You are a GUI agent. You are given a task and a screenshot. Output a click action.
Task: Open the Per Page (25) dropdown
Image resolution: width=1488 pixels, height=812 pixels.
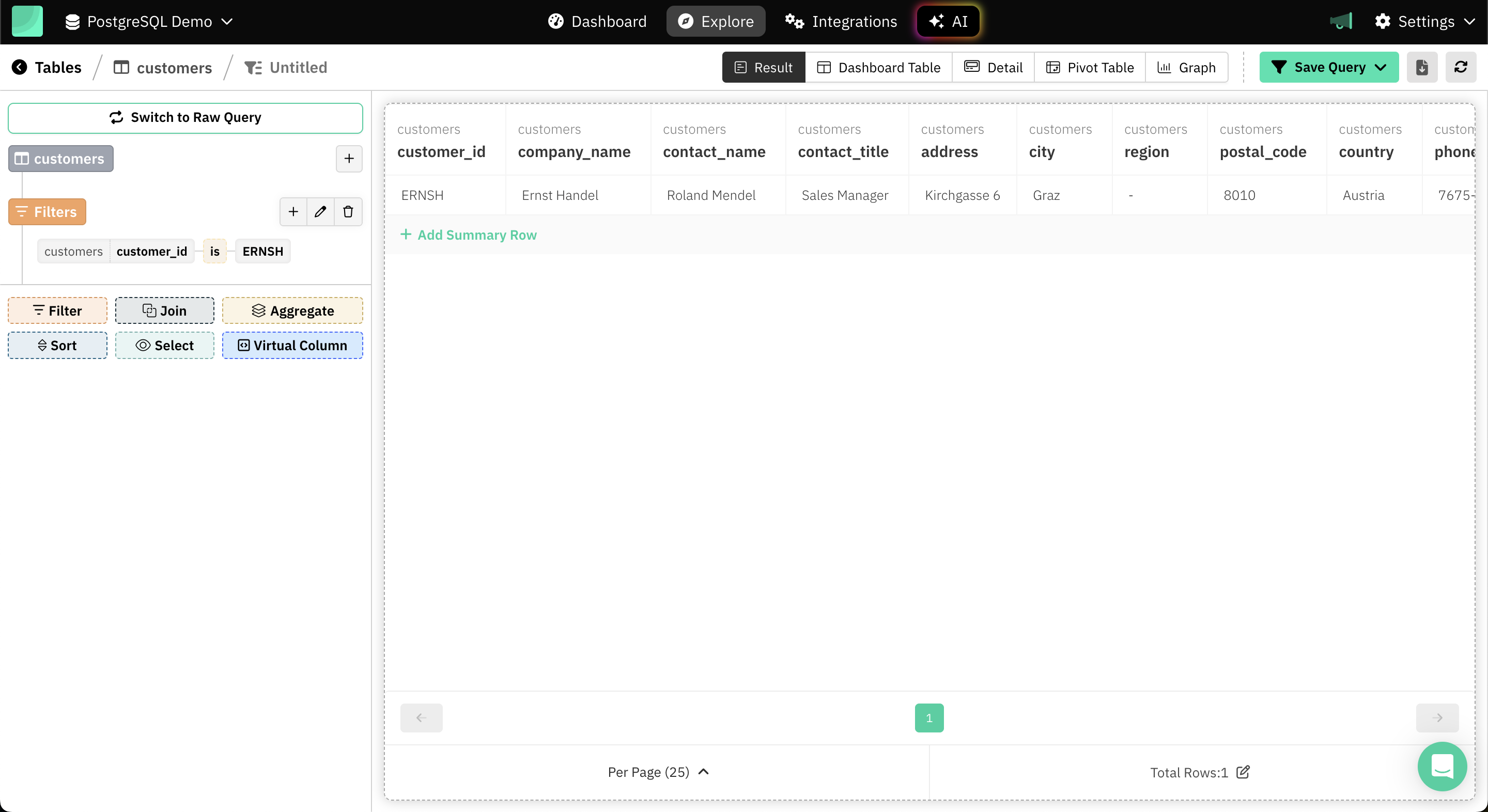(658, 772)
